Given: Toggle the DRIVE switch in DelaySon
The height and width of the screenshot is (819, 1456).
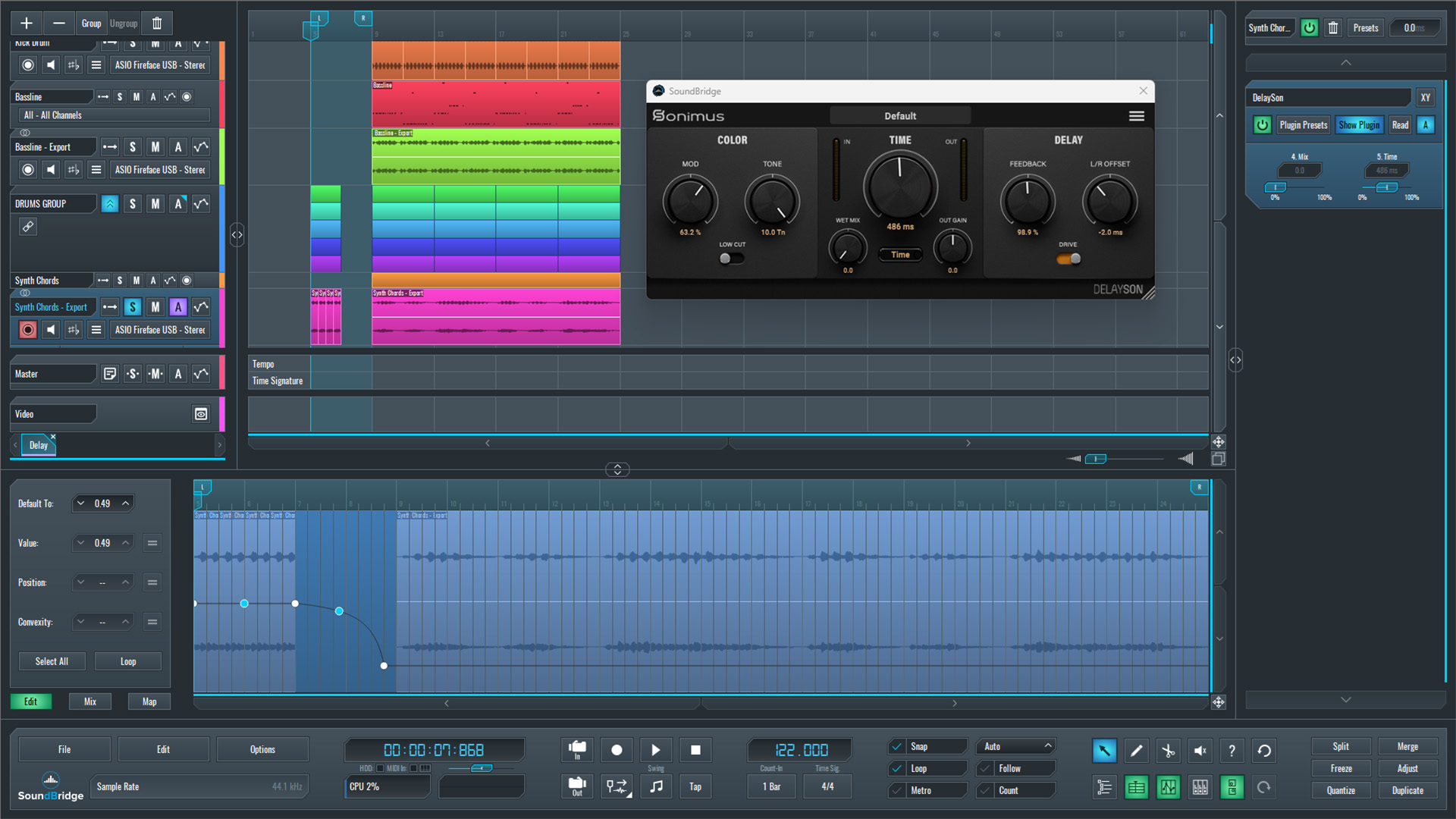Looking at the screenshot, I should tap(1068, 259).
